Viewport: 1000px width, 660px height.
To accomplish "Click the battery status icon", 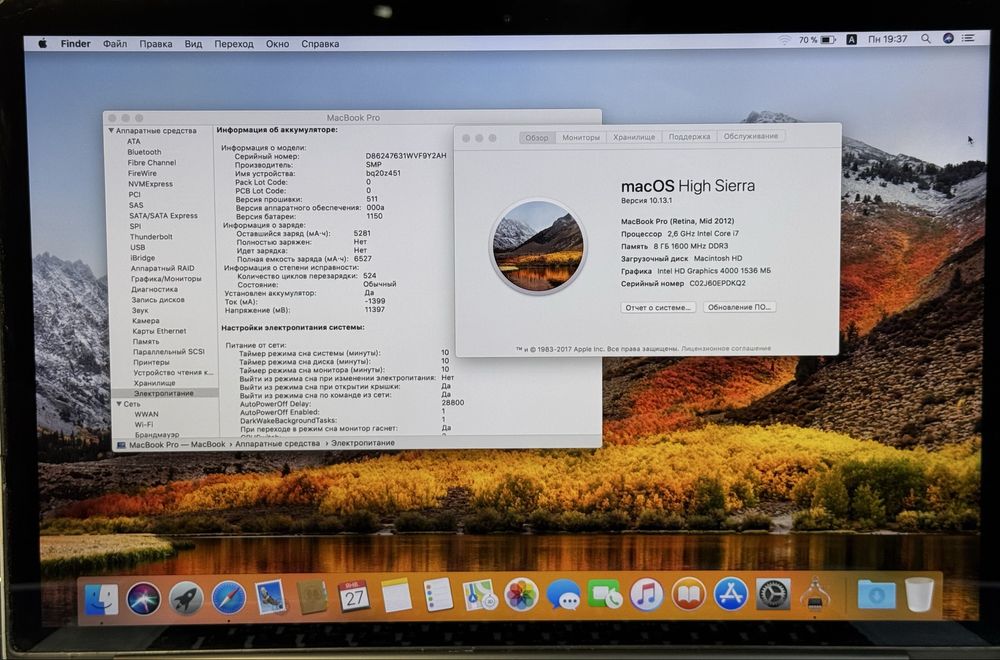I will (828, 40).
